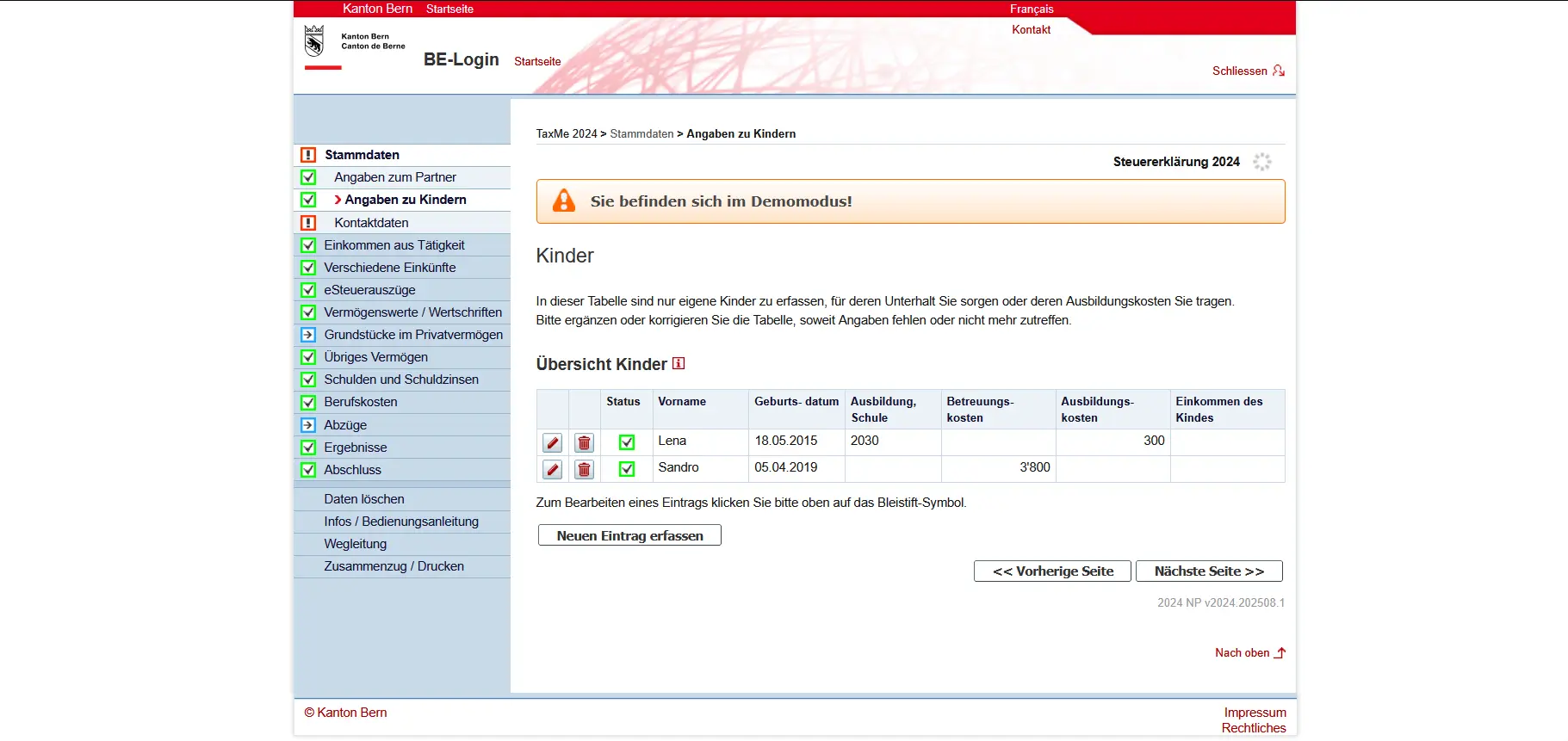This screenshot has width=1568, height=741.
Task: Edit Sandro's entry with the pencil icon
Action: click(553, 469)
